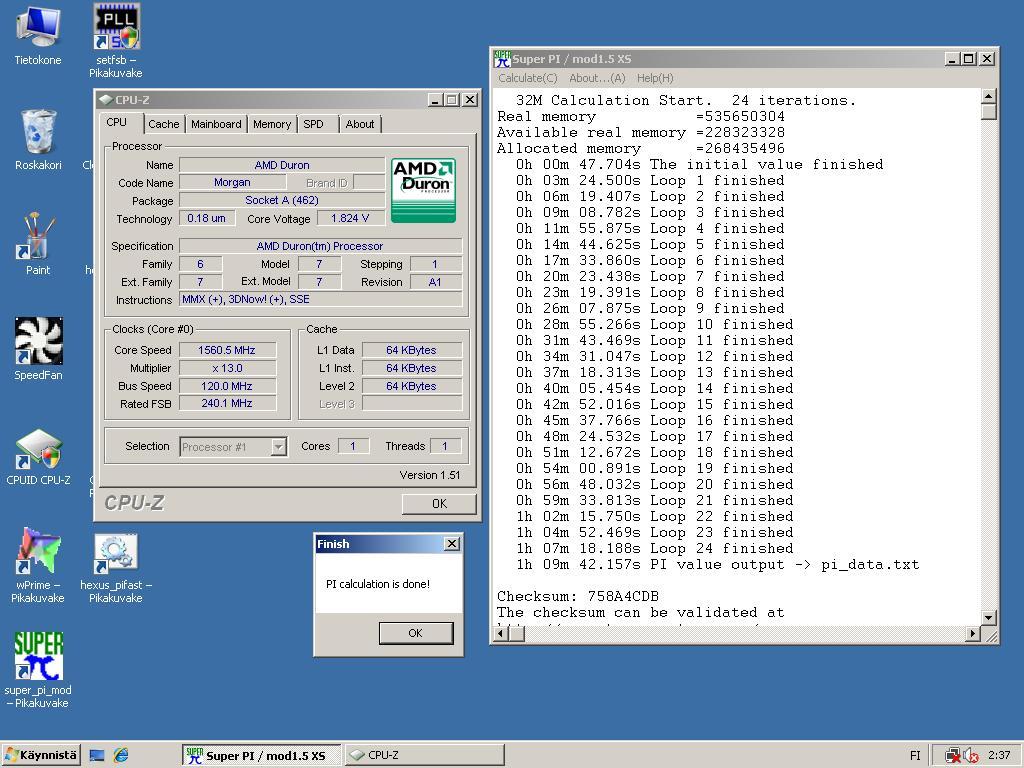The image size is (1024, 768).
Task: Click the 32M Calculation Start line
Action: pos(686,101)
